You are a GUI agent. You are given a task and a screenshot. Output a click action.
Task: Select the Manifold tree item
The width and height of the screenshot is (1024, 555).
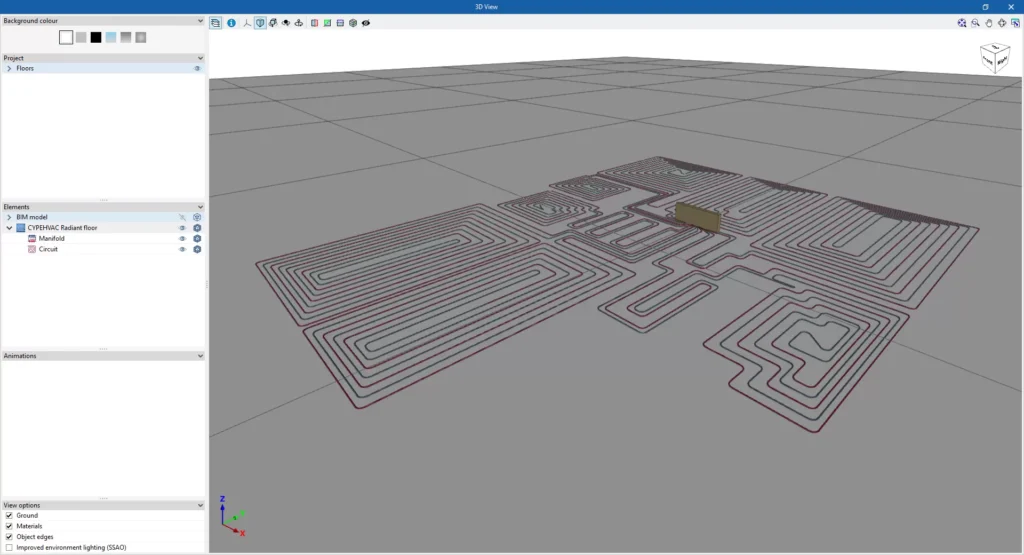point(52,238)
